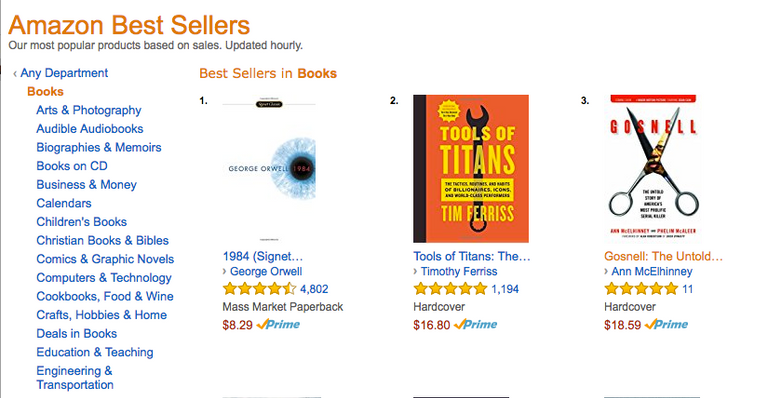Open the 1984 (Signet… title link
Image resolution: width=768 pixels, height=398 pixels.
pos(263,256)
